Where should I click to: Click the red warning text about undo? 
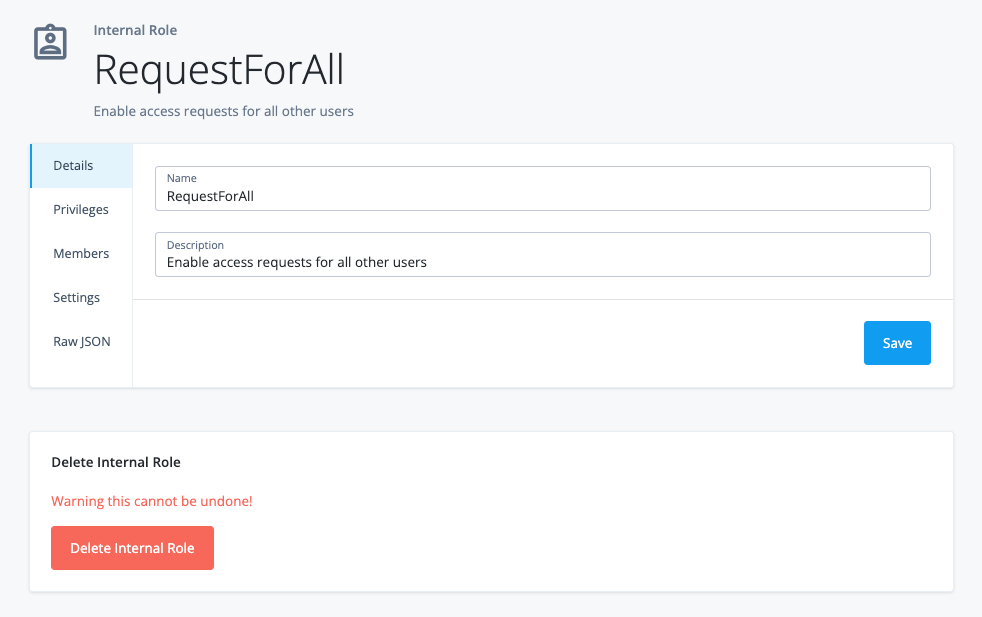(151, 501)
